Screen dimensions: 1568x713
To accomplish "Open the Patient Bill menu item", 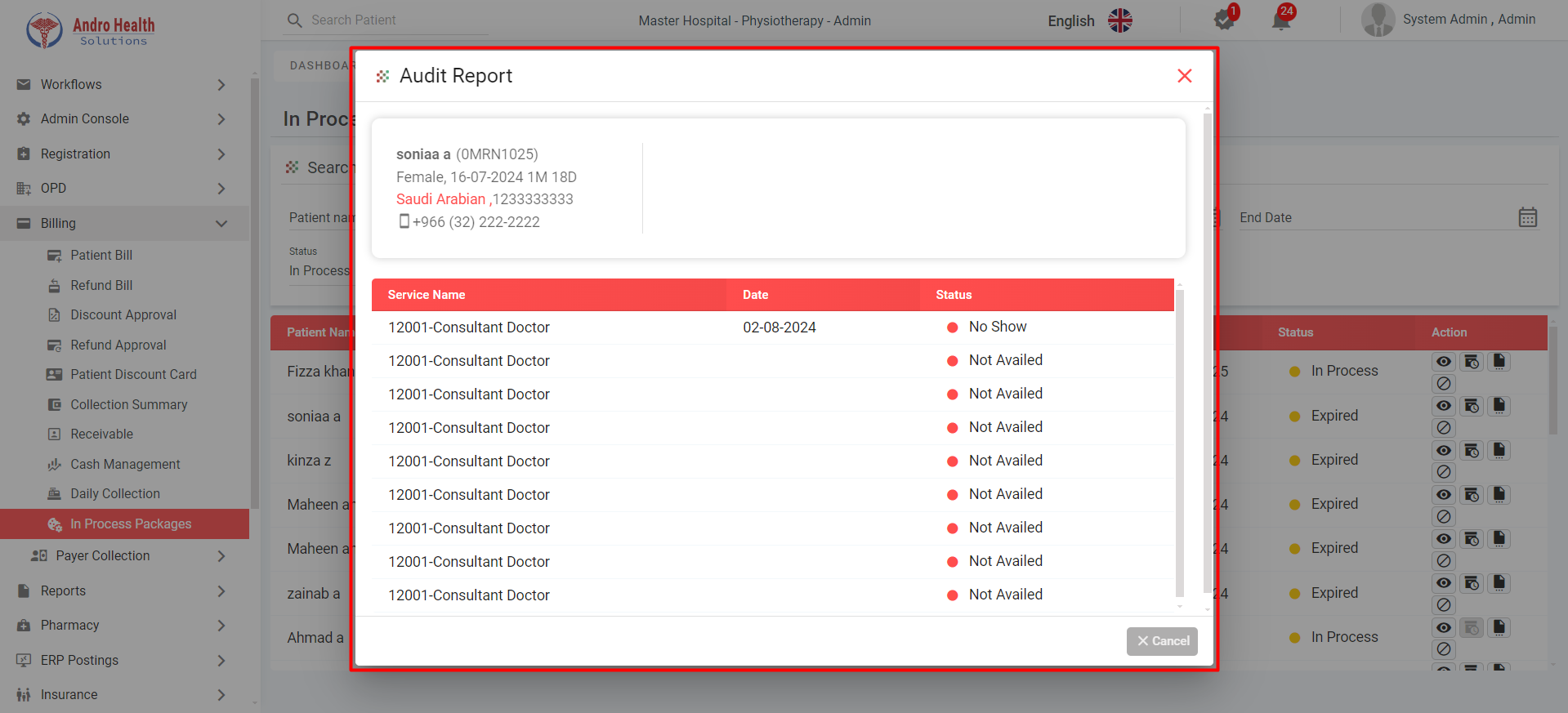I will point(101,255).
